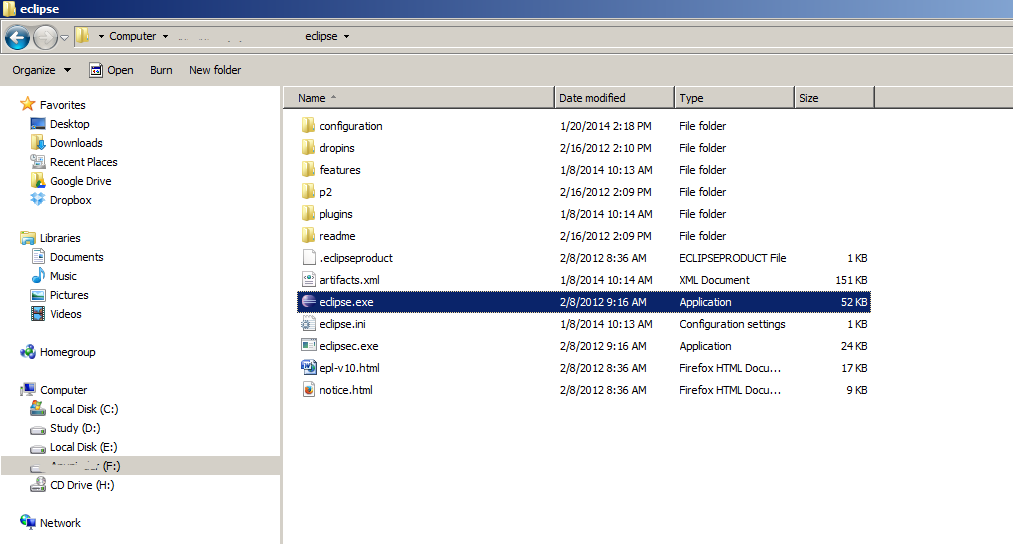Expand the Computer breadcrumb dropdown
The height and width of the screenshot is (544, 1013).
click(x=165, y=37)
